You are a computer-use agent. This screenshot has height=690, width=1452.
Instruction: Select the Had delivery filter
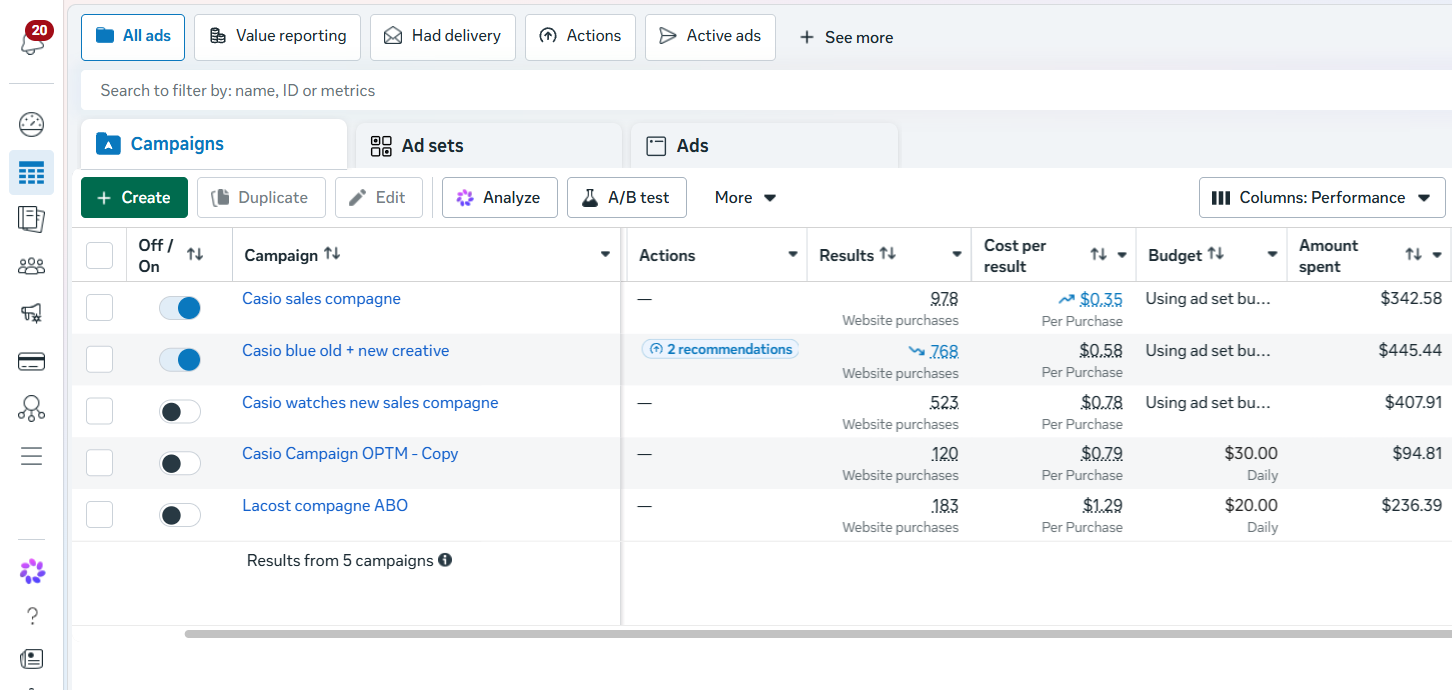443,36
